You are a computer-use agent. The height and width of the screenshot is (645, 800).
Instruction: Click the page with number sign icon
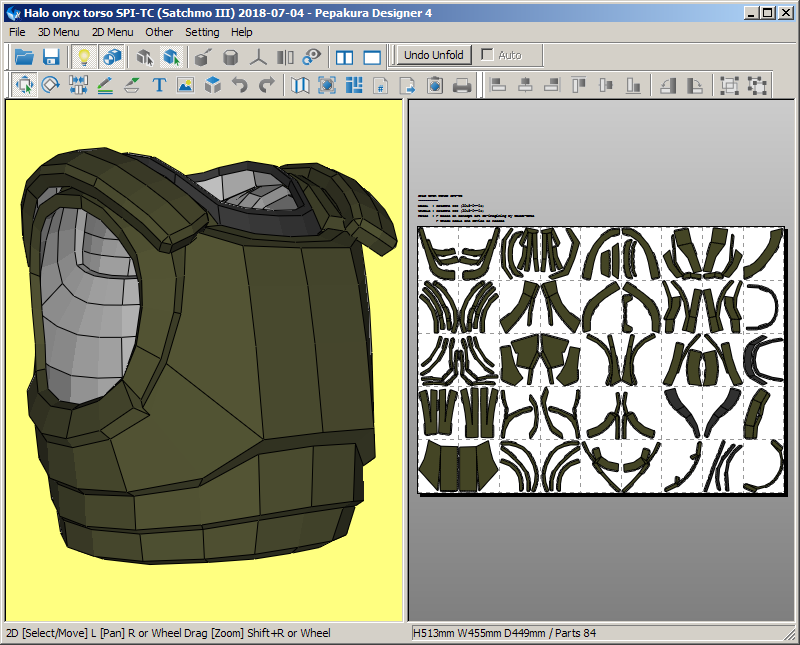pos(381,85)
